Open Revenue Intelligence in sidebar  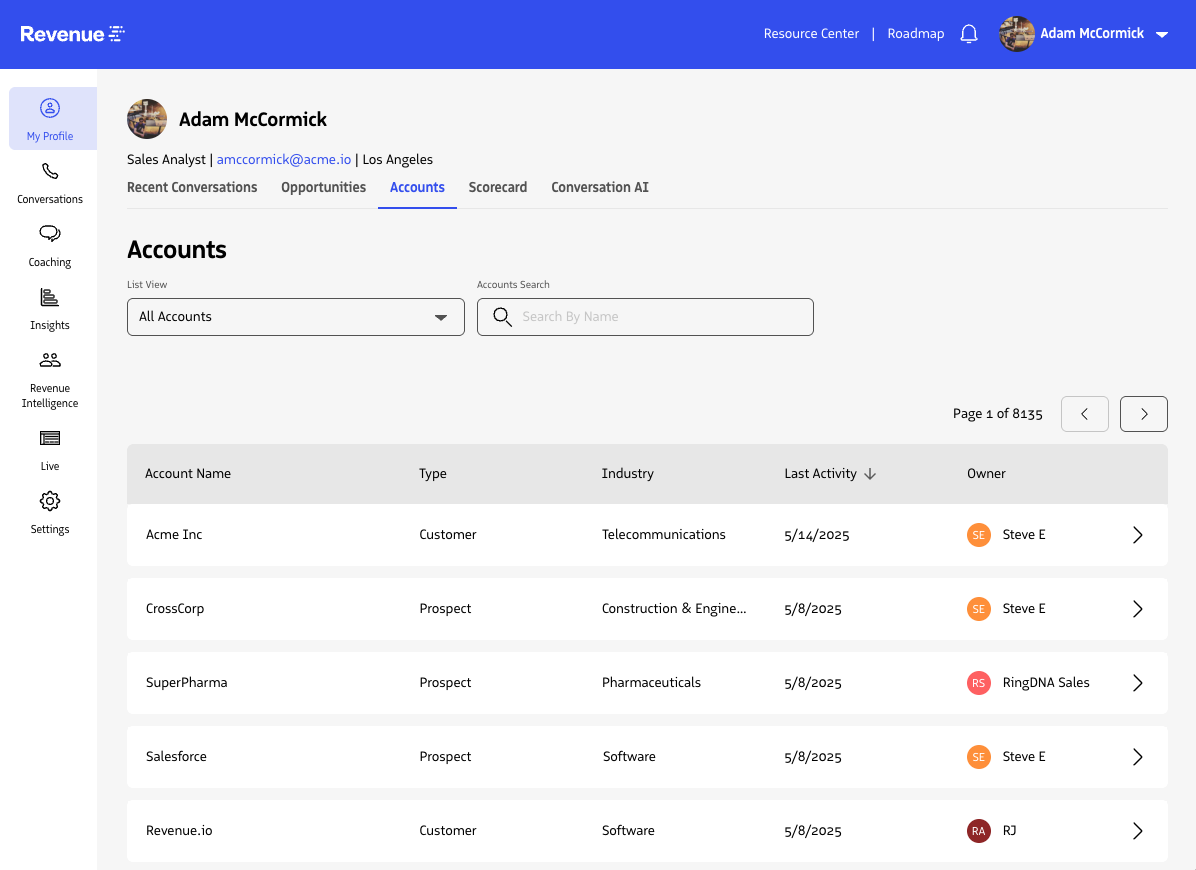coord(50,361)
